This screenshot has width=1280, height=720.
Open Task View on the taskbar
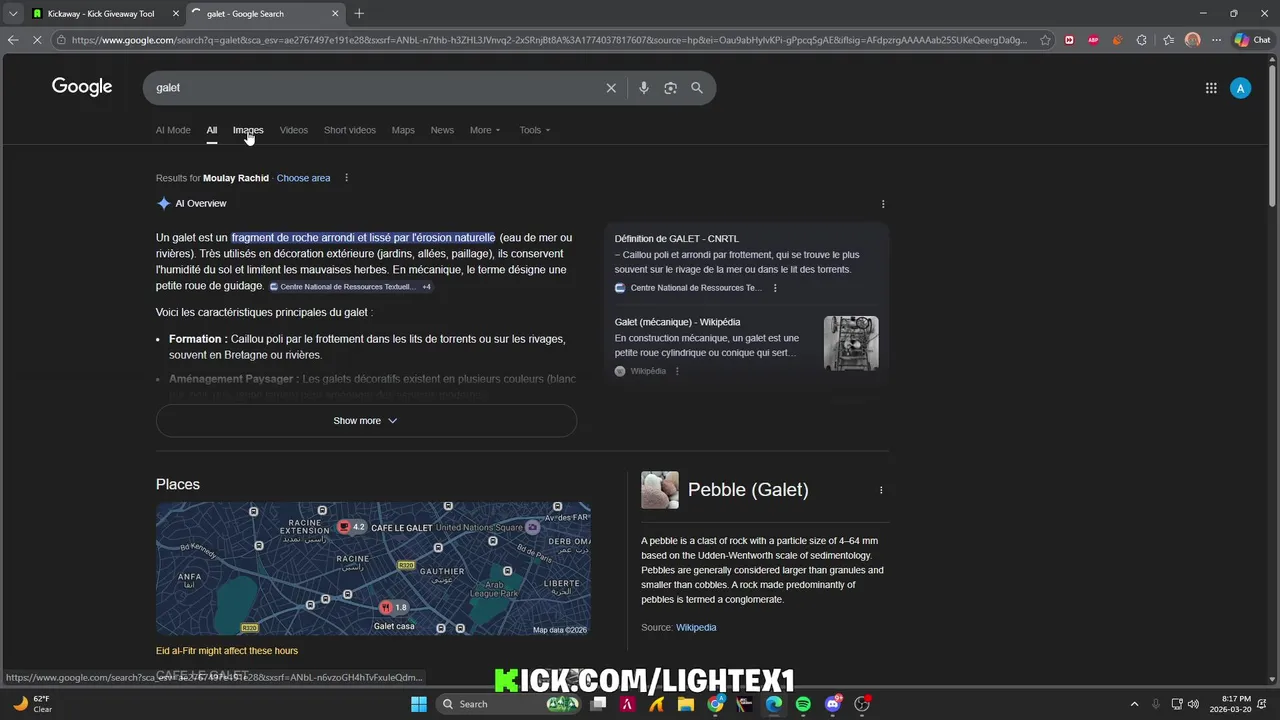598,704
